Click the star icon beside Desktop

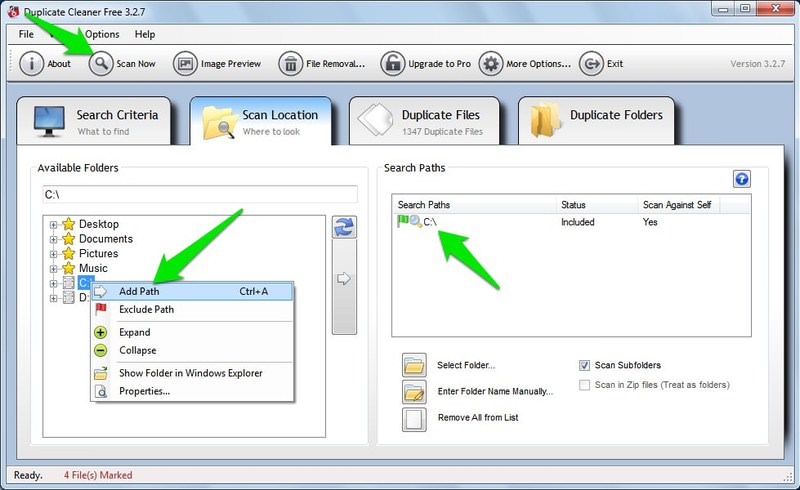(x=68, y=224)
